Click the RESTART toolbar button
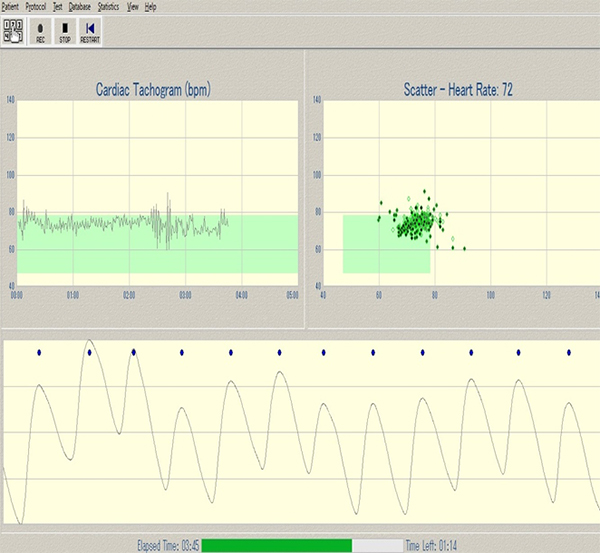This screenshot has width=600, height=553. [x=90, y=31]
